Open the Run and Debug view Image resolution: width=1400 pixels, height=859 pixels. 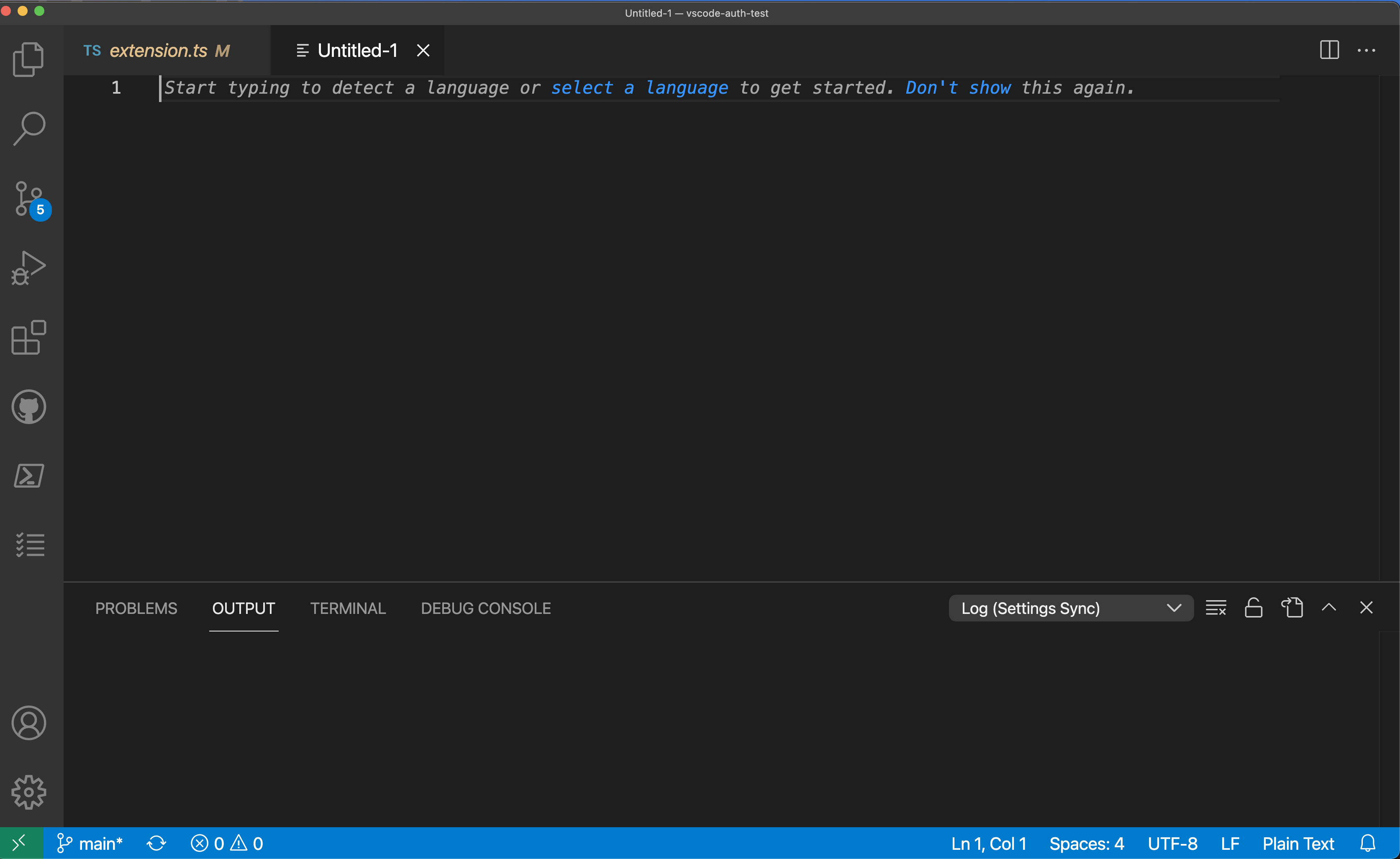28,267
